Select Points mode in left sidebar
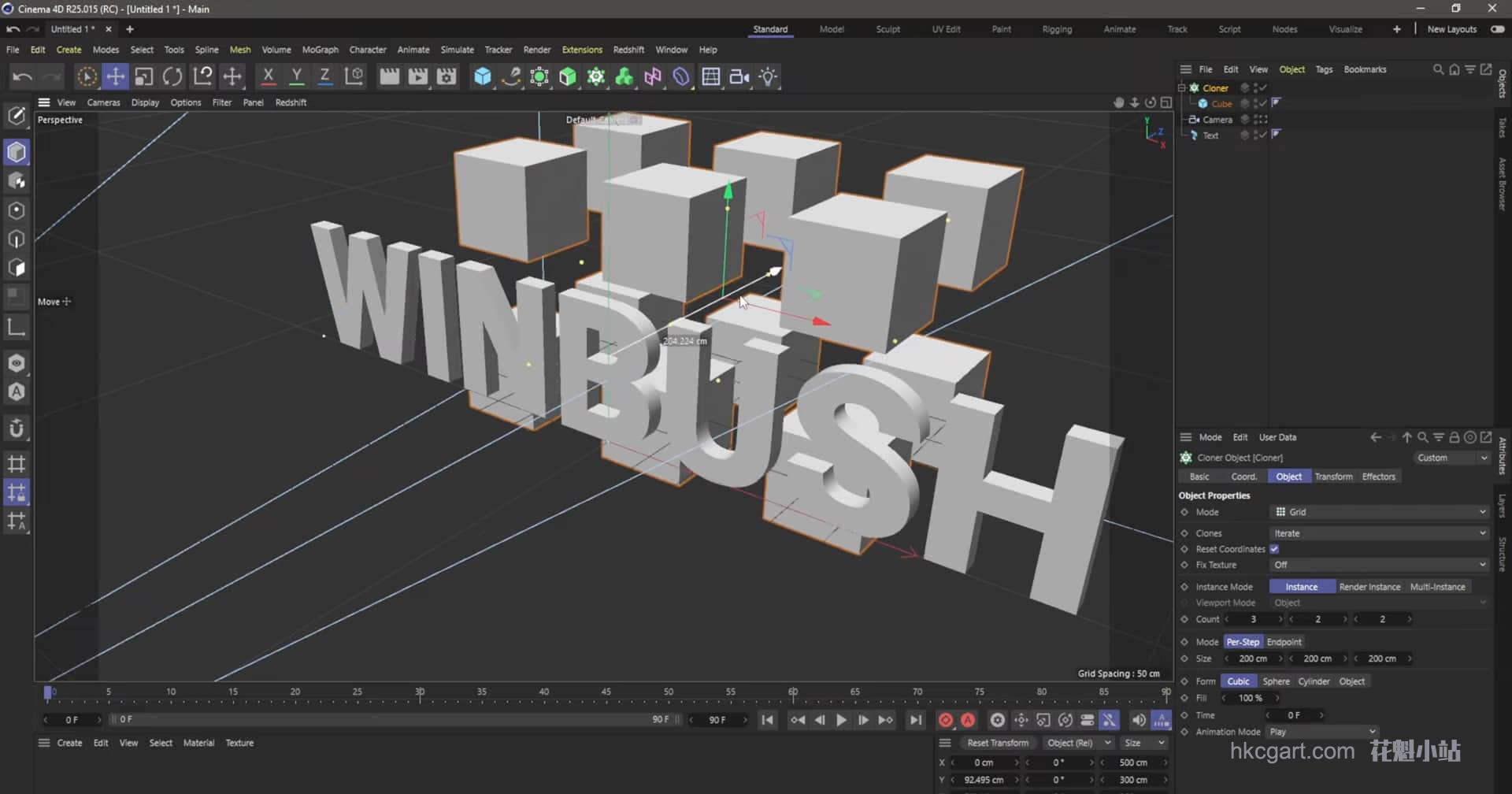The image size is (1512, 794). [x=17, y=210]
